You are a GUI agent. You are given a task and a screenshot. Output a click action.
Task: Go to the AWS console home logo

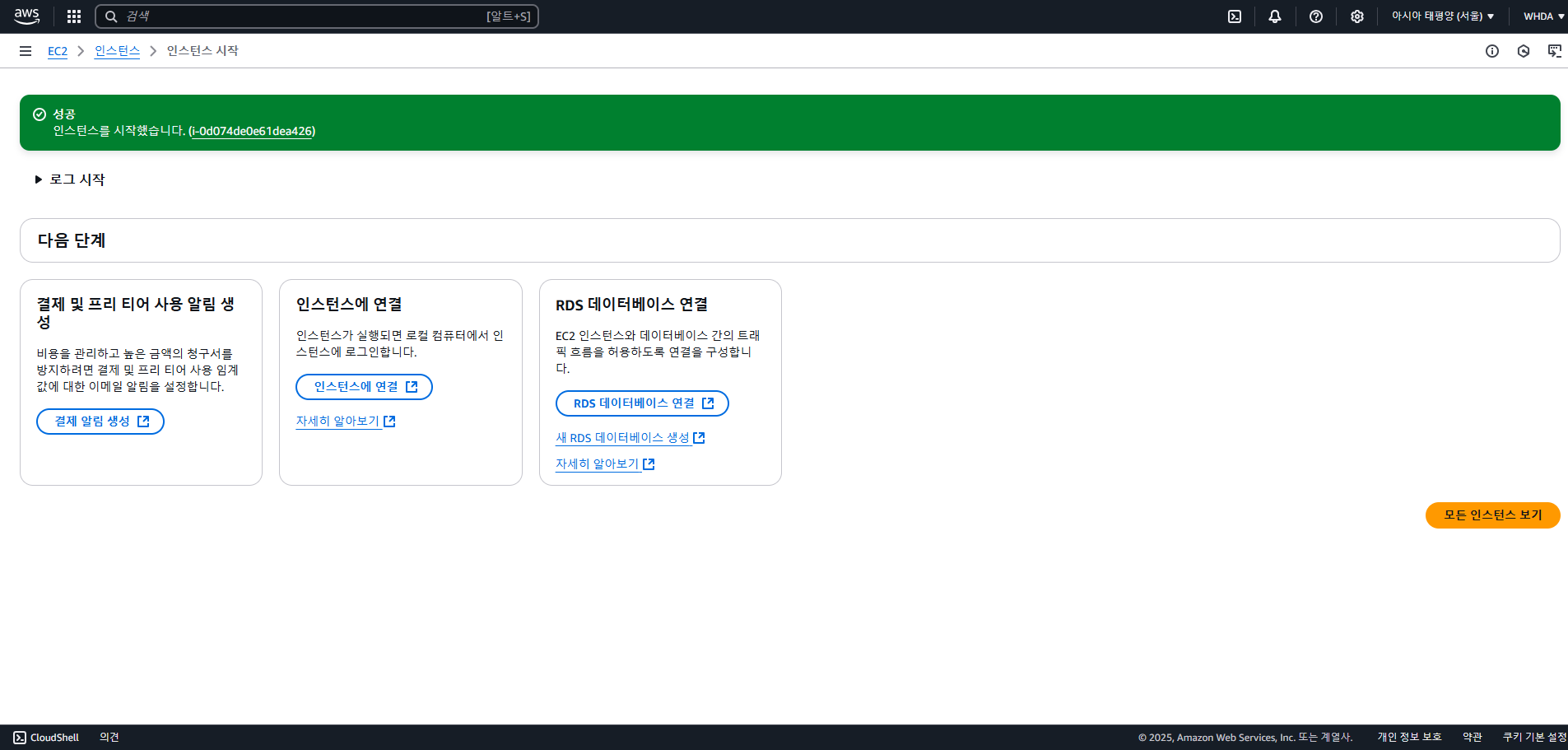[x=26, y=16]
